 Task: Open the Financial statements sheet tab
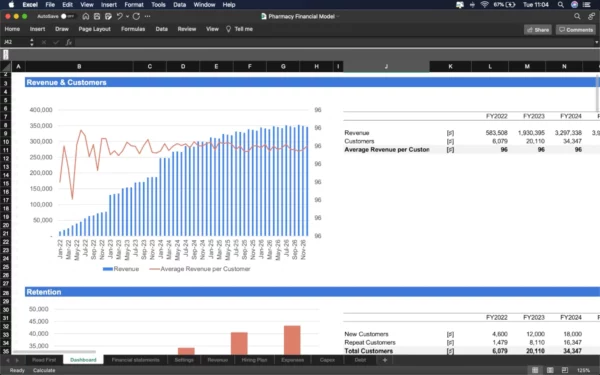click(x=135, y=360)
